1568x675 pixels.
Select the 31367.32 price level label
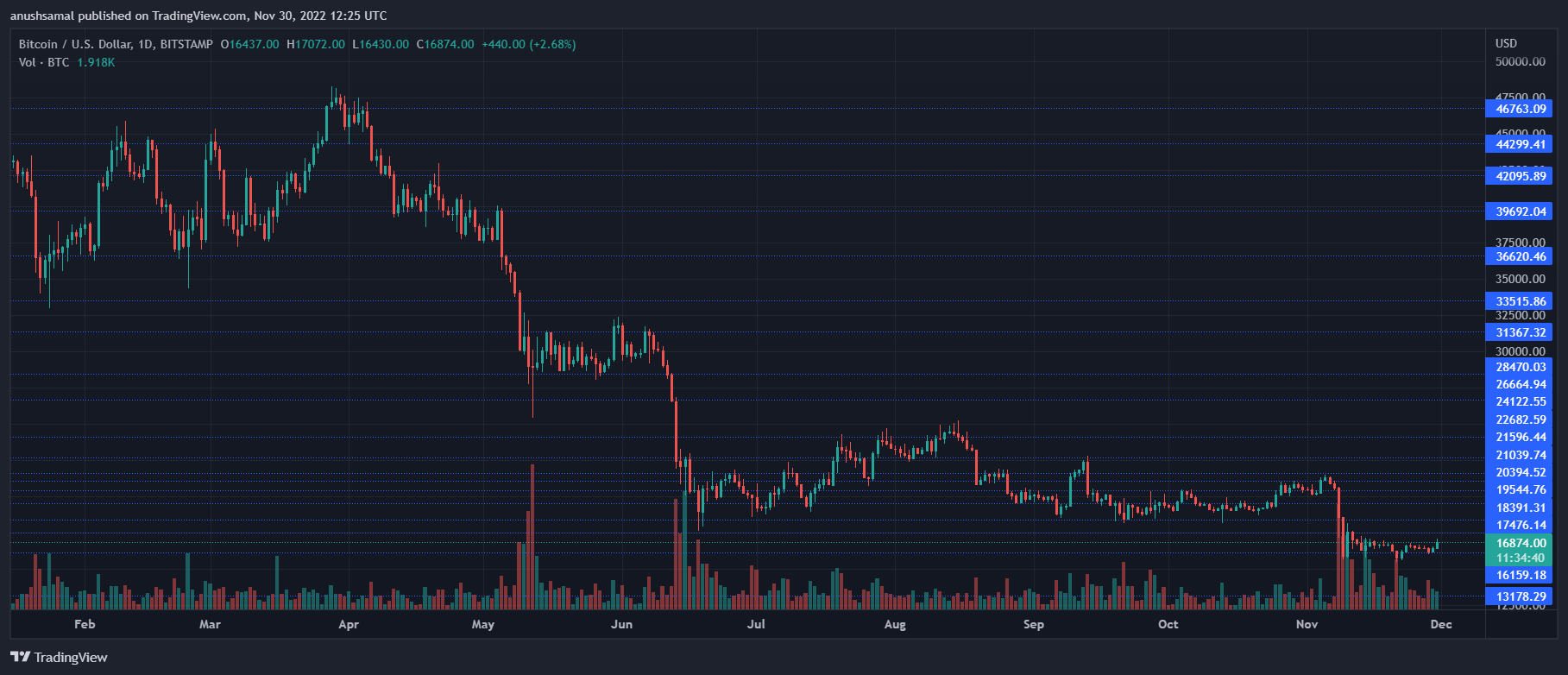(1519, 332)
